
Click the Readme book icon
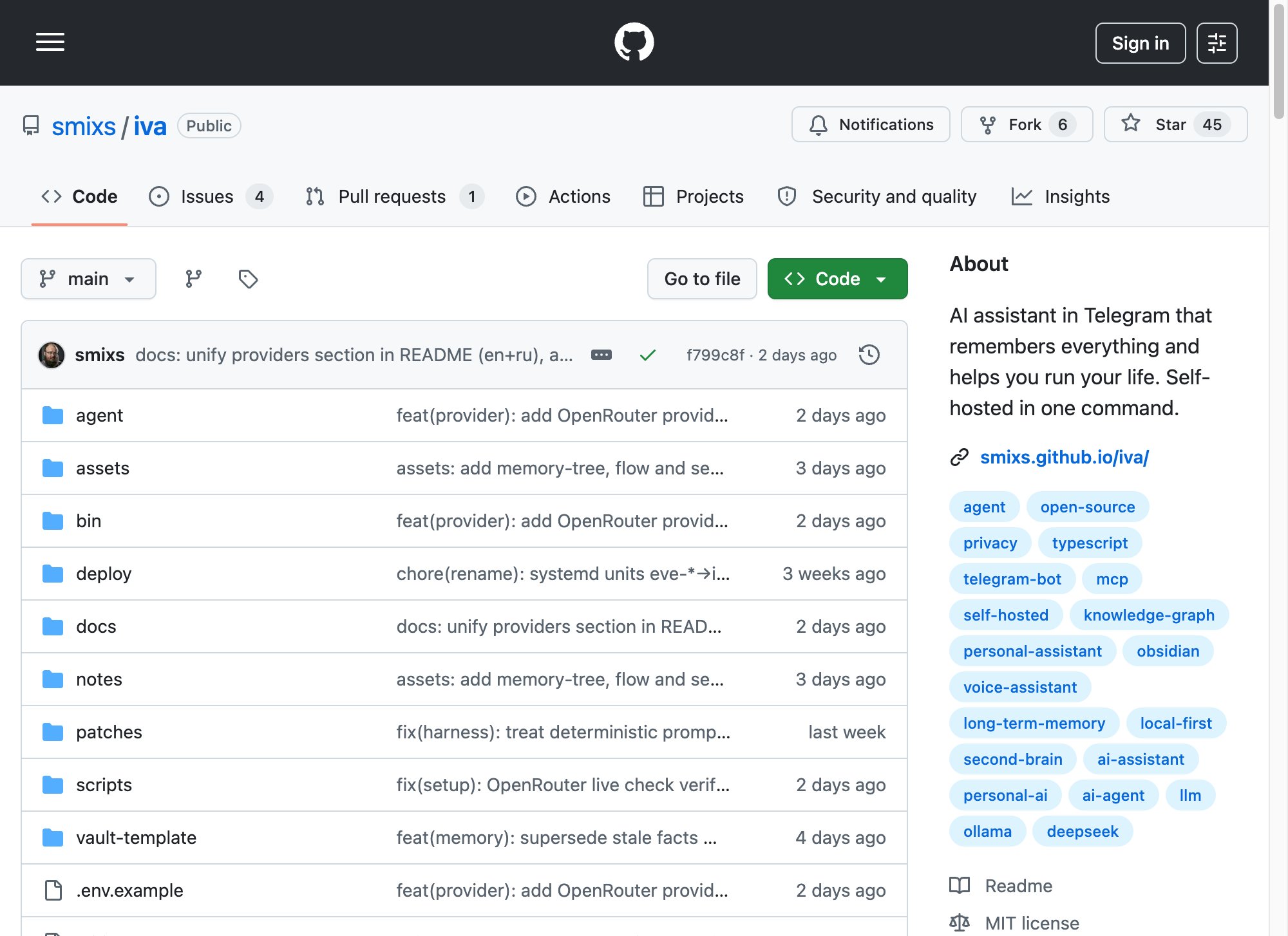(960, 886)
